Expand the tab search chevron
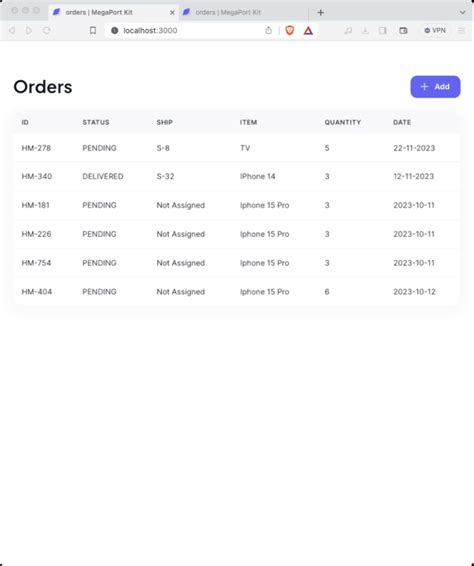Screen dimensions: 474x566 pyautogui.click(x=462, y=12)
